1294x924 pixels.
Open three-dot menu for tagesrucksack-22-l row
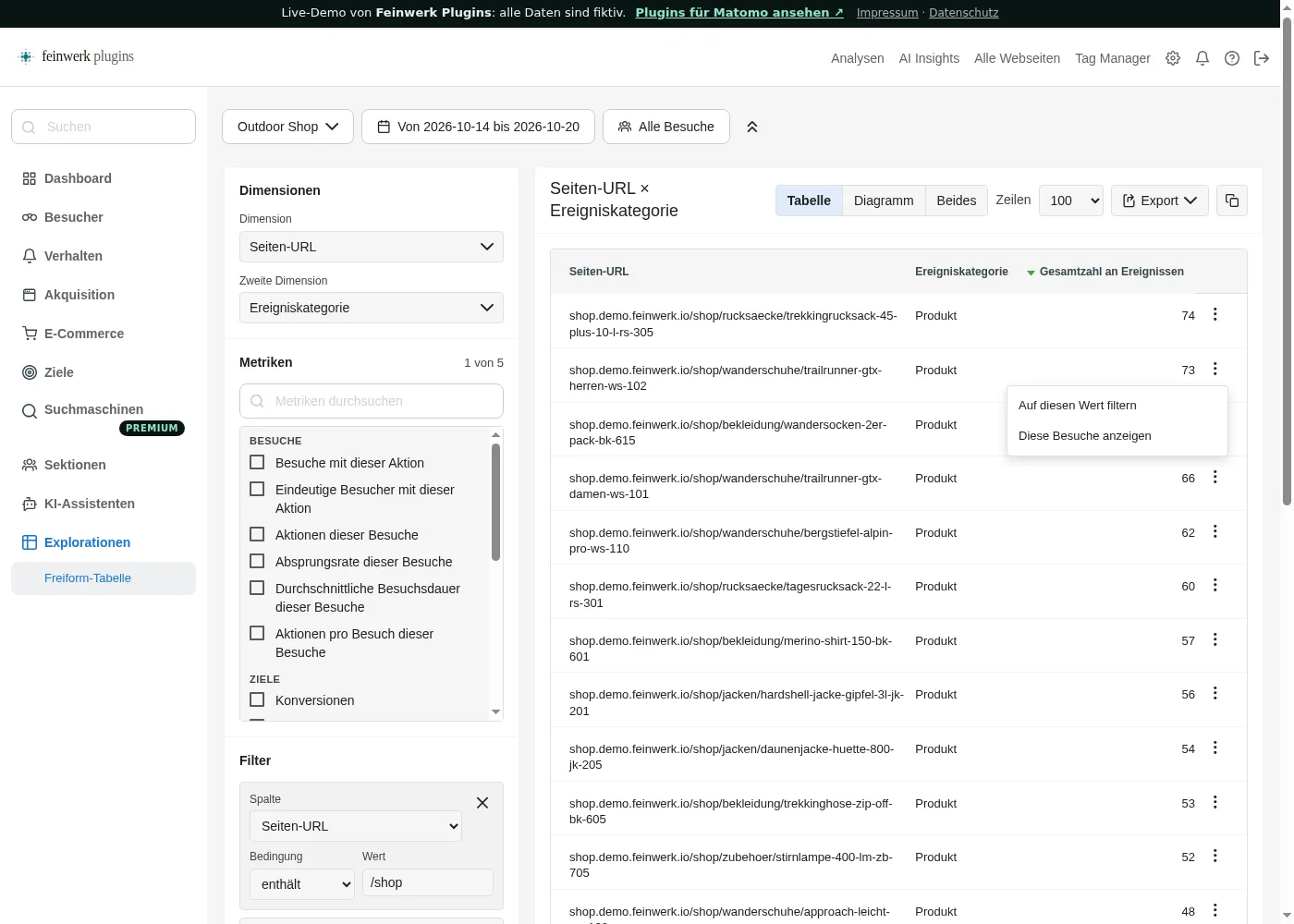[1215, 585]
